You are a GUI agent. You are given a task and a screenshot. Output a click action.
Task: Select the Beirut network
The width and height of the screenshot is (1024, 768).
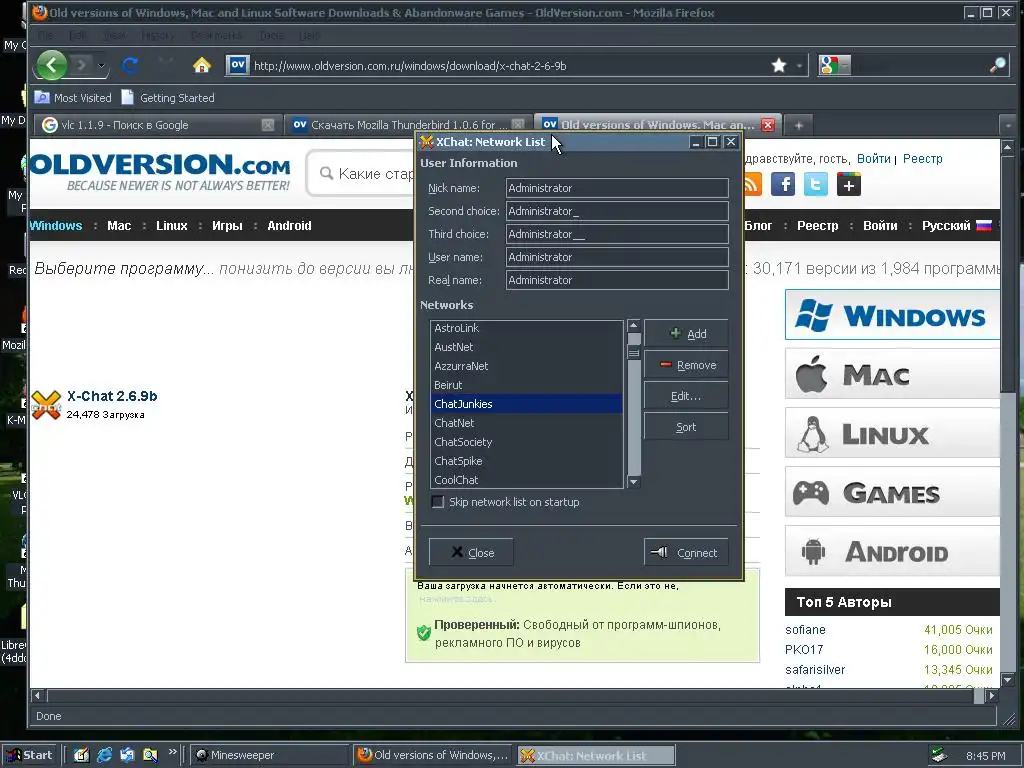(526, 385)
